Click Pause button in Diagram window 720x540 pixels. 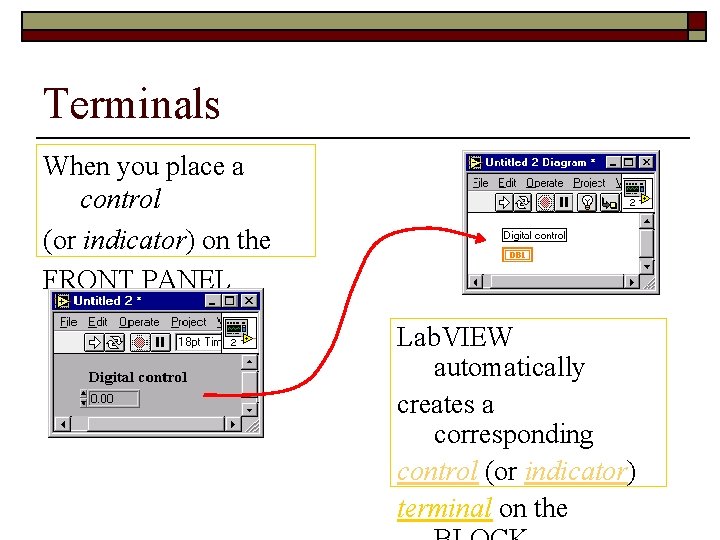[564, 202]
